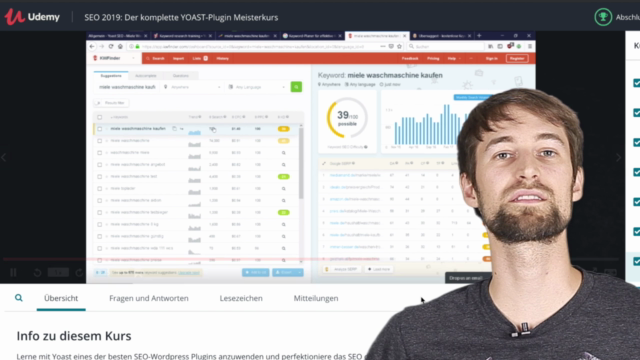Pause the course video
This screenshot has height=360, width=640.
[x=13, y=272]
